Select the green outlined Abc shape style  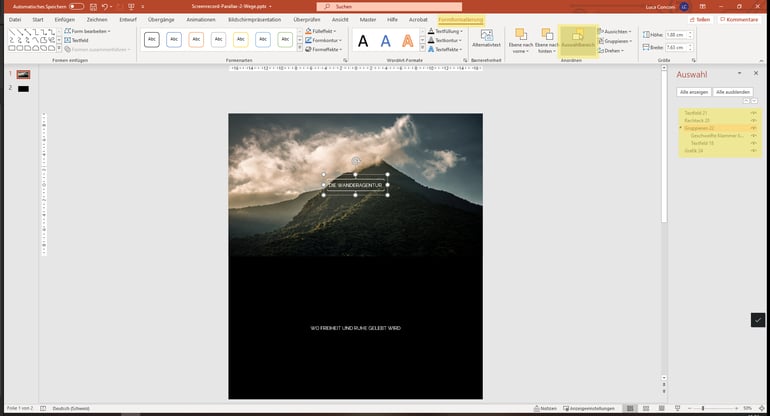(x=285, y=39)
